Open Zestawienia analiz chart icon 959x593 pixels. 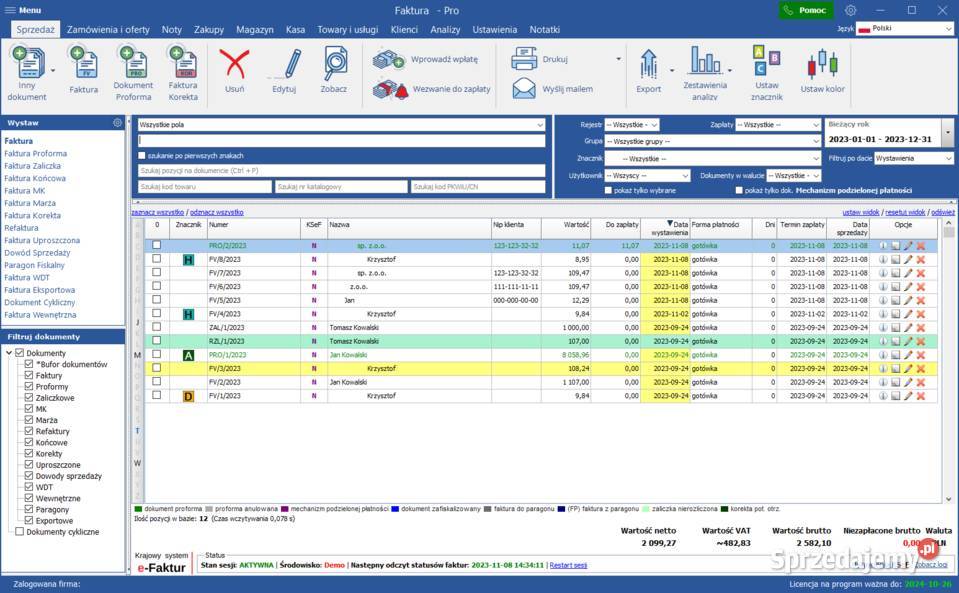(x=705, y=62)
